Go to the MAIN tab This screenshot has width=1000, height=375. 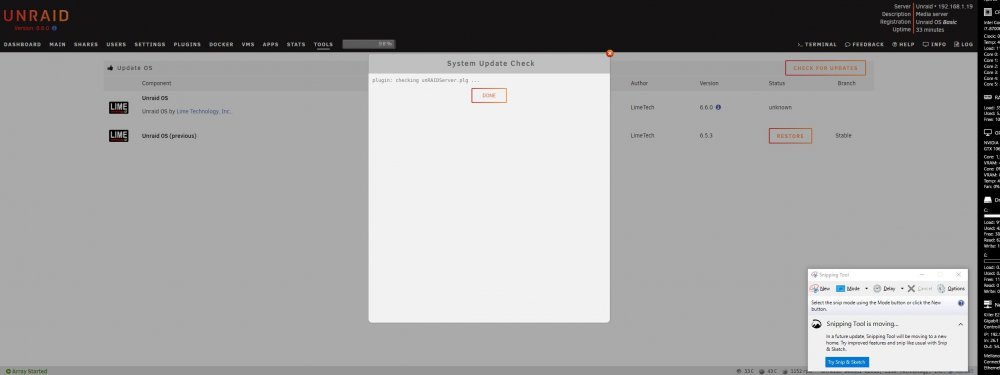pyautogui.click(x=57, y=45)
